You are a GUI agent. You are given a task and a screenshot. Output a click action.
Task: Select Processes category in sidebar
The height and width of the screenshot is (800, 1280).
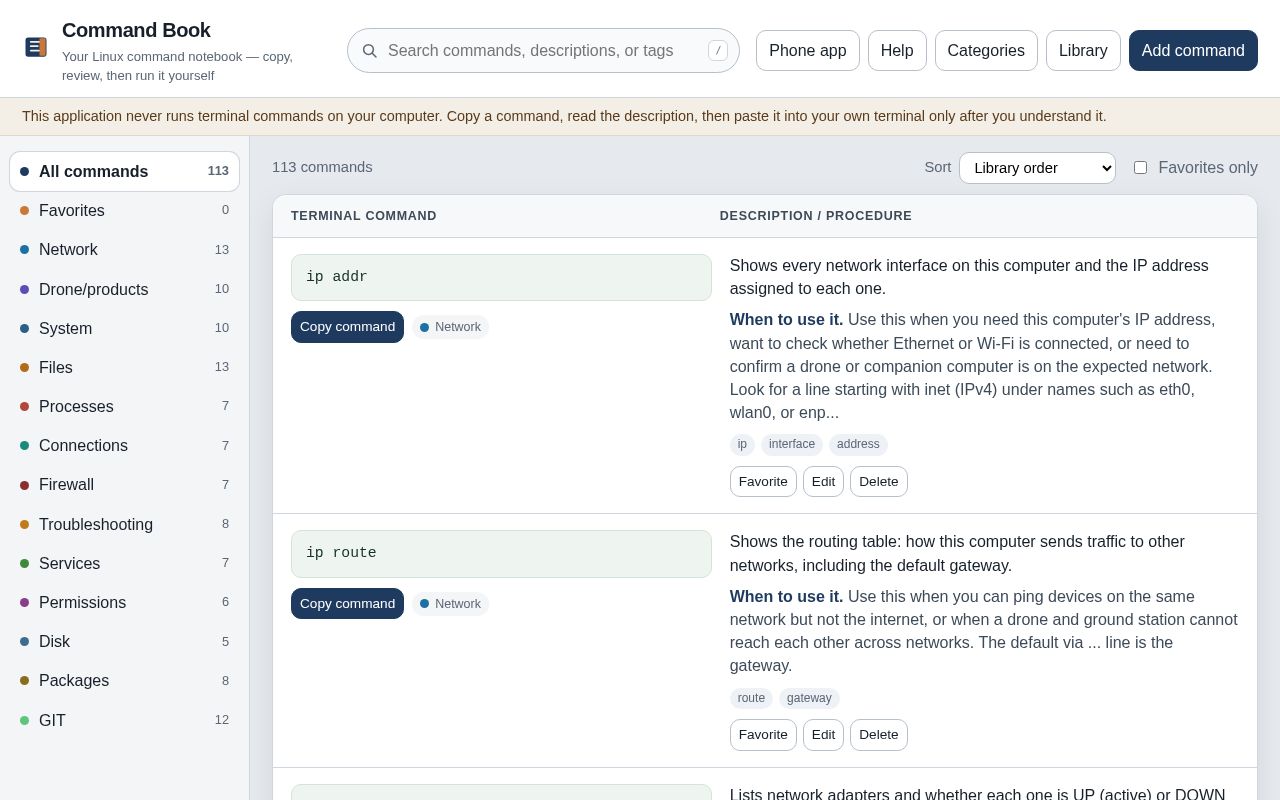pos(124,406)
